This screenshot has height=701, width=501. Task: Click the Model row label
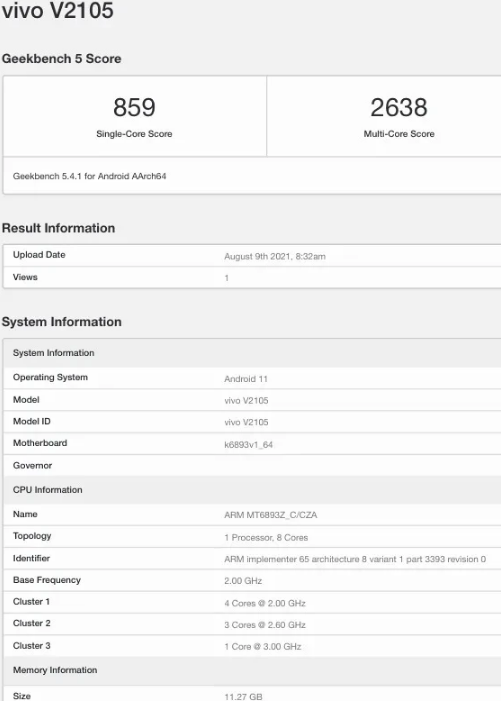[26, 400]
